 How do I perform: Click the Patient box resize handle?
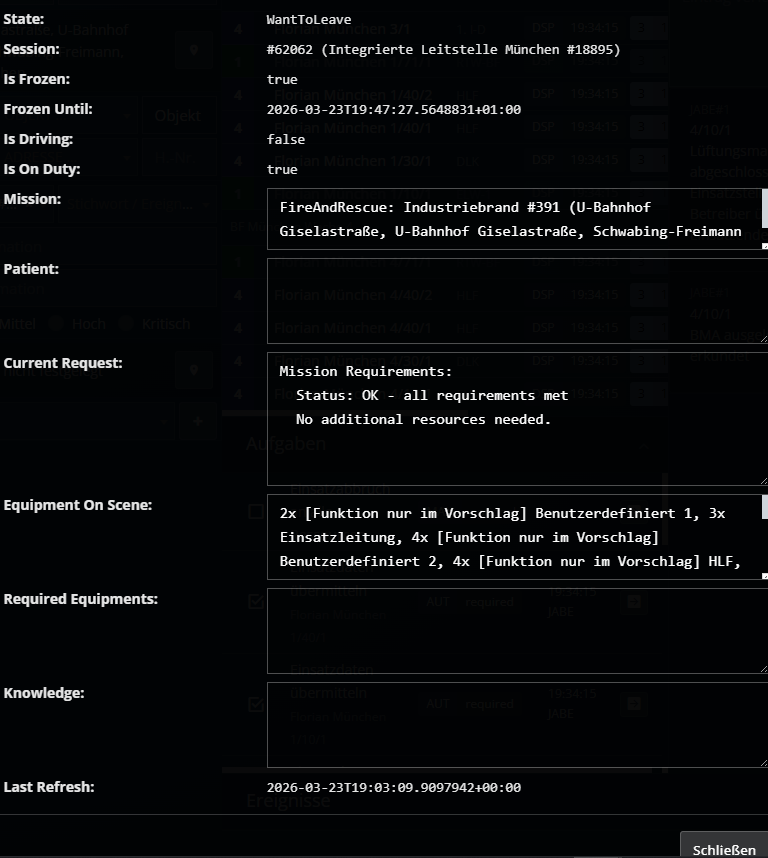(763, 339)
